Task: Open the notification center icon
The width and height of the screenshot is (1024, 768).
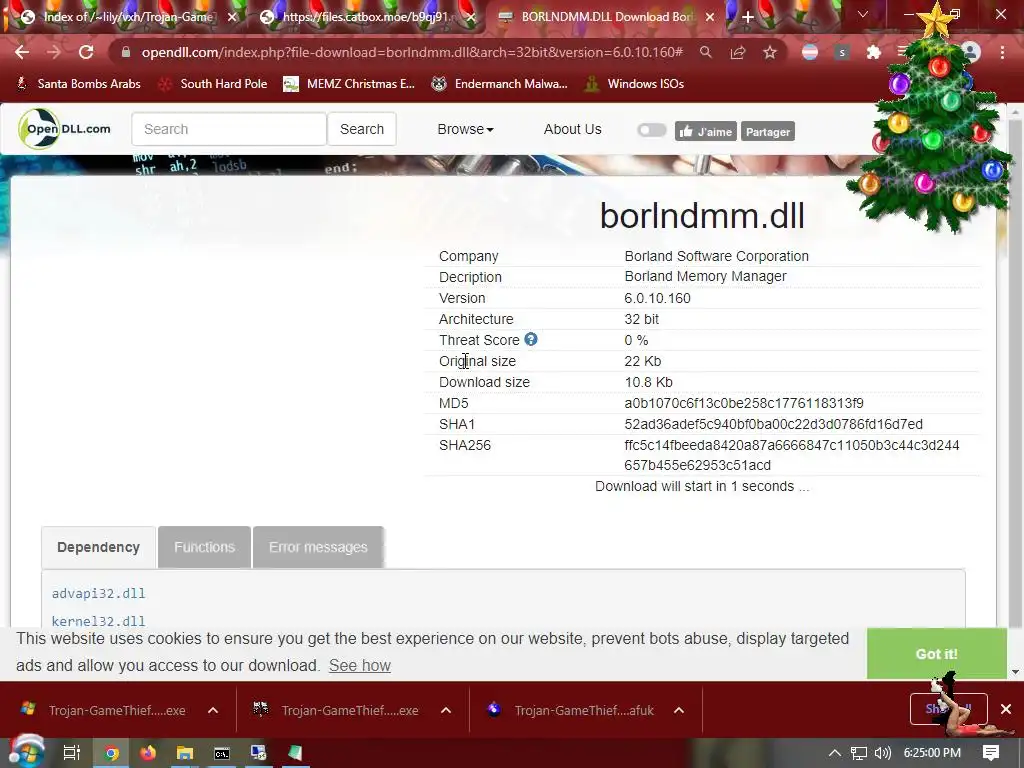Action: click(991, 753)
